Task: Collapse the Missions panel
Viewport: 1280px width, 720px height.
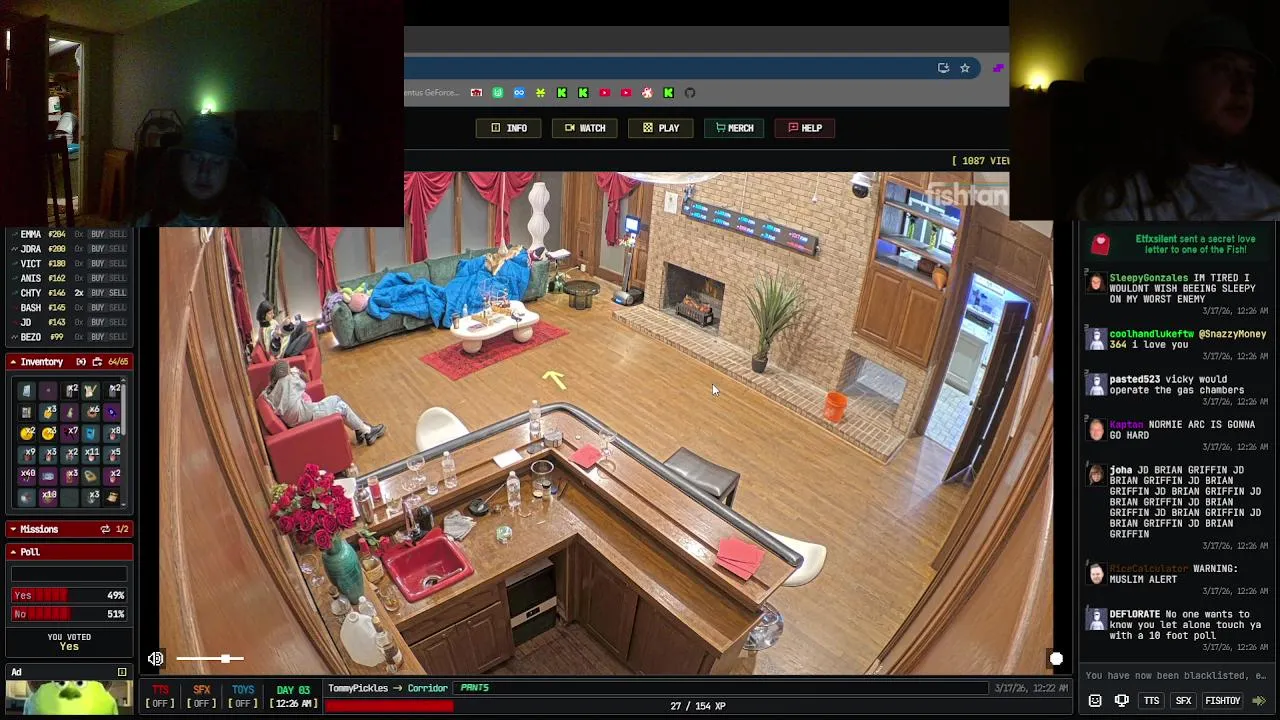Action: point(13,529)
